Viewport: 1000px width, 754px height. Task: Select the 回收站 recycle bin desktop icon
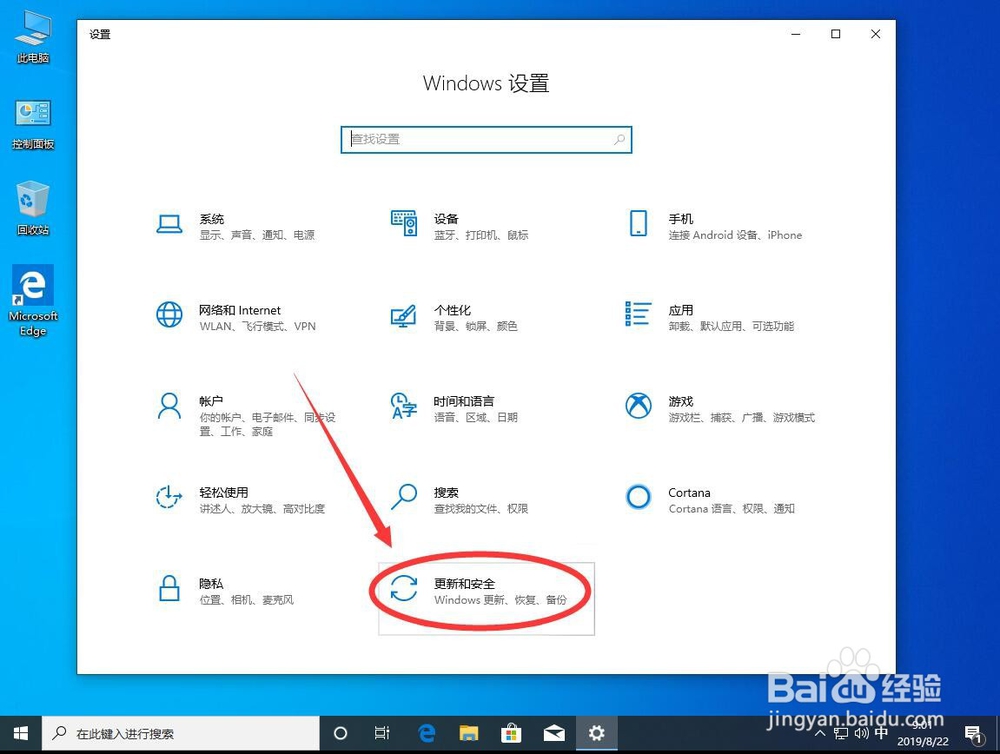click(x=33, y=209)
